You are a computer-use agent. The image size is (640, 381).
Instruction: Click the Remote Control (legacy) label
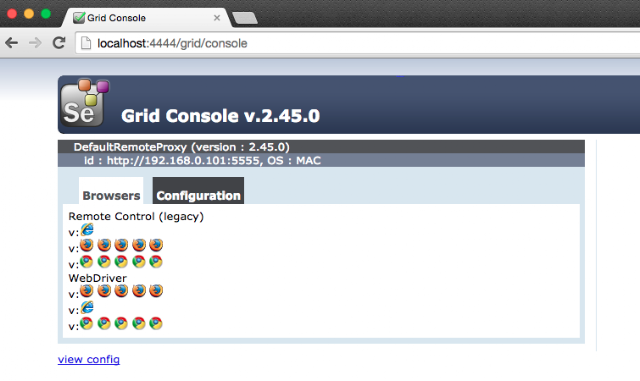pos(136,216)
